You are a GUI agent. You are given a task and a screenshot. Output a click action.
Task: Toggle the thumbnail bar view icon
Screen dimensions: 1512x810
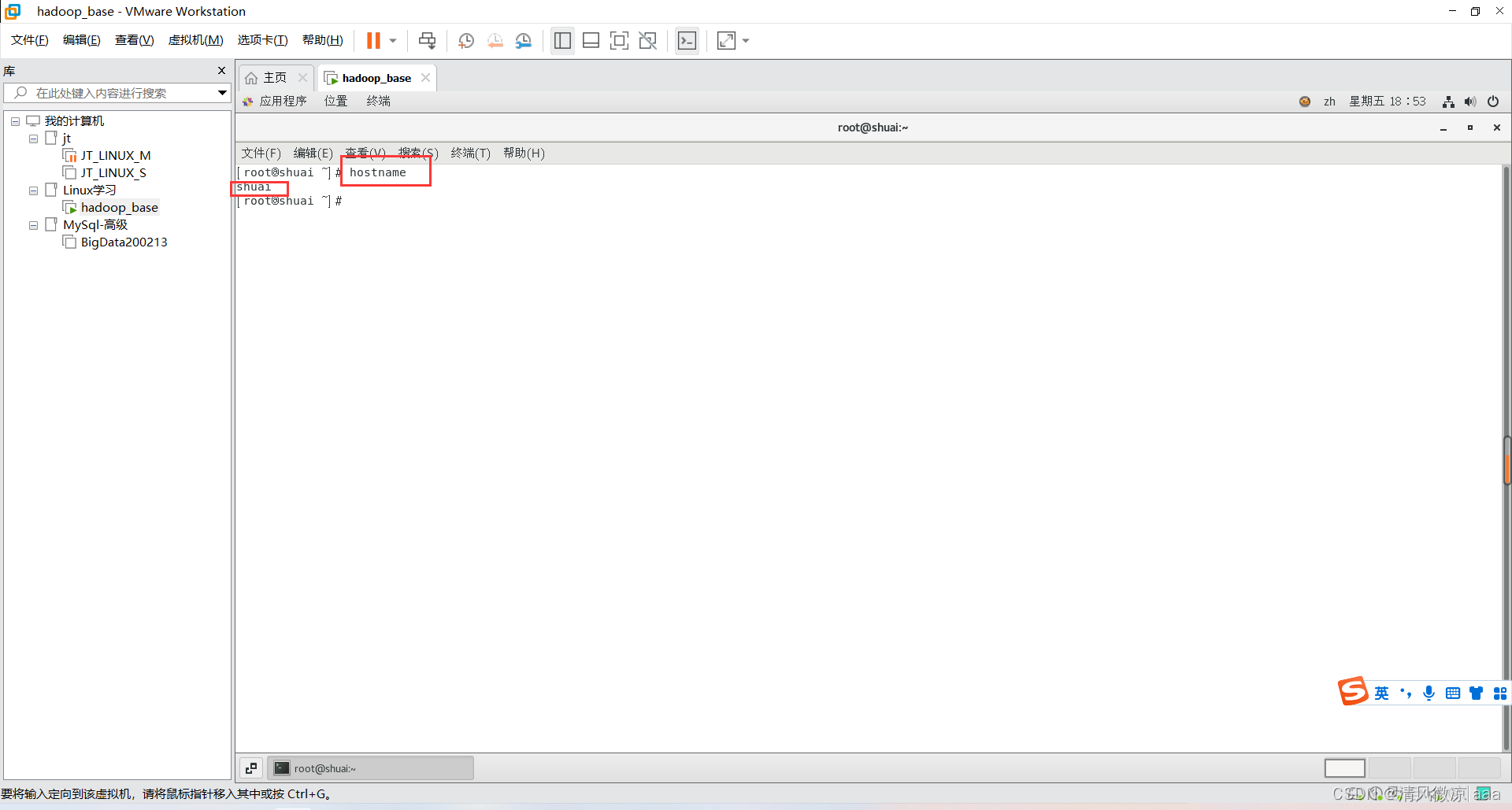(591, 40)
